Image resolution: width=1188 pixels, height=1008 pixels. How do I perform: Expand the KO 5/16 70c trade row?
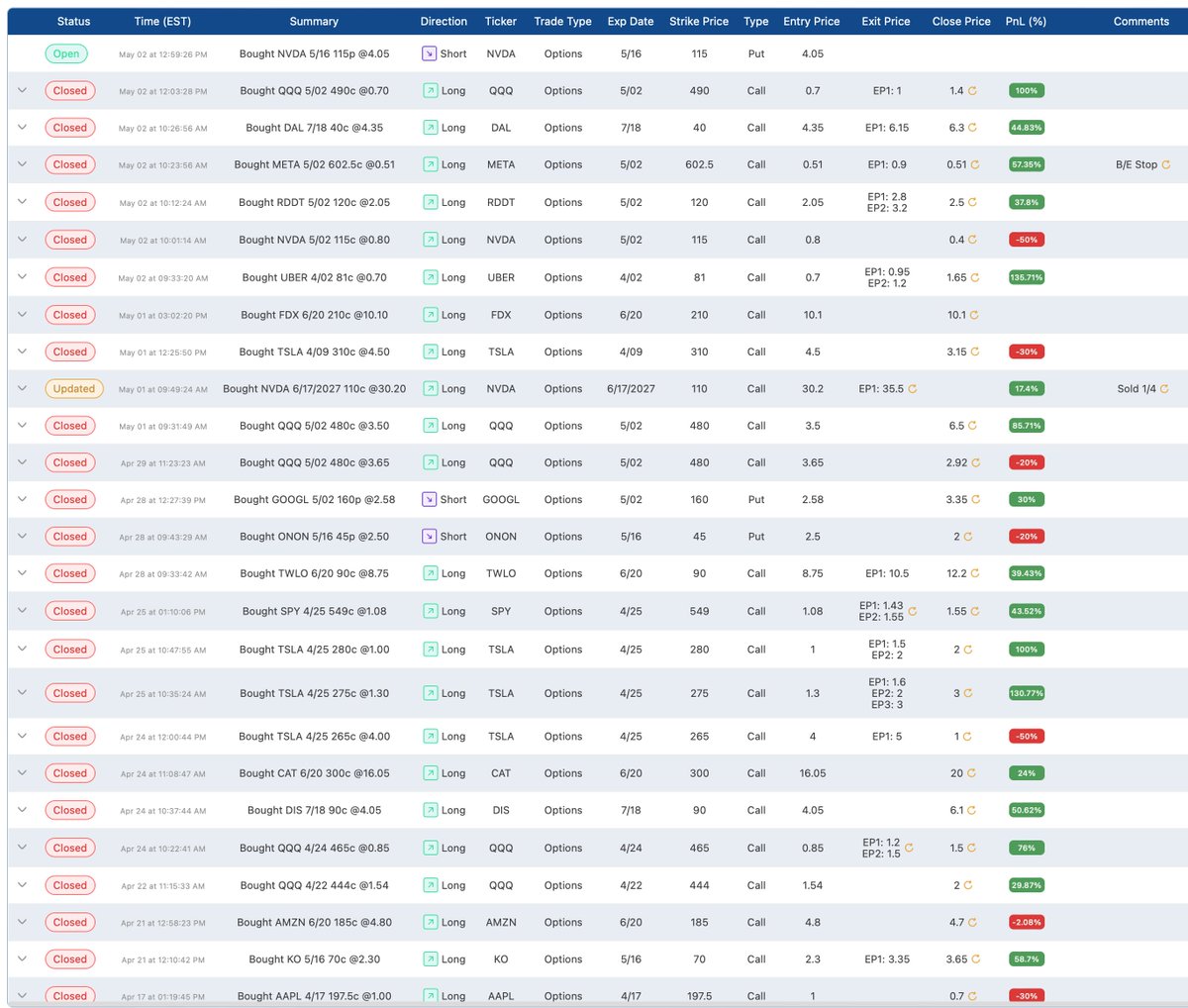pyautogui.click(x=22, y=959)
